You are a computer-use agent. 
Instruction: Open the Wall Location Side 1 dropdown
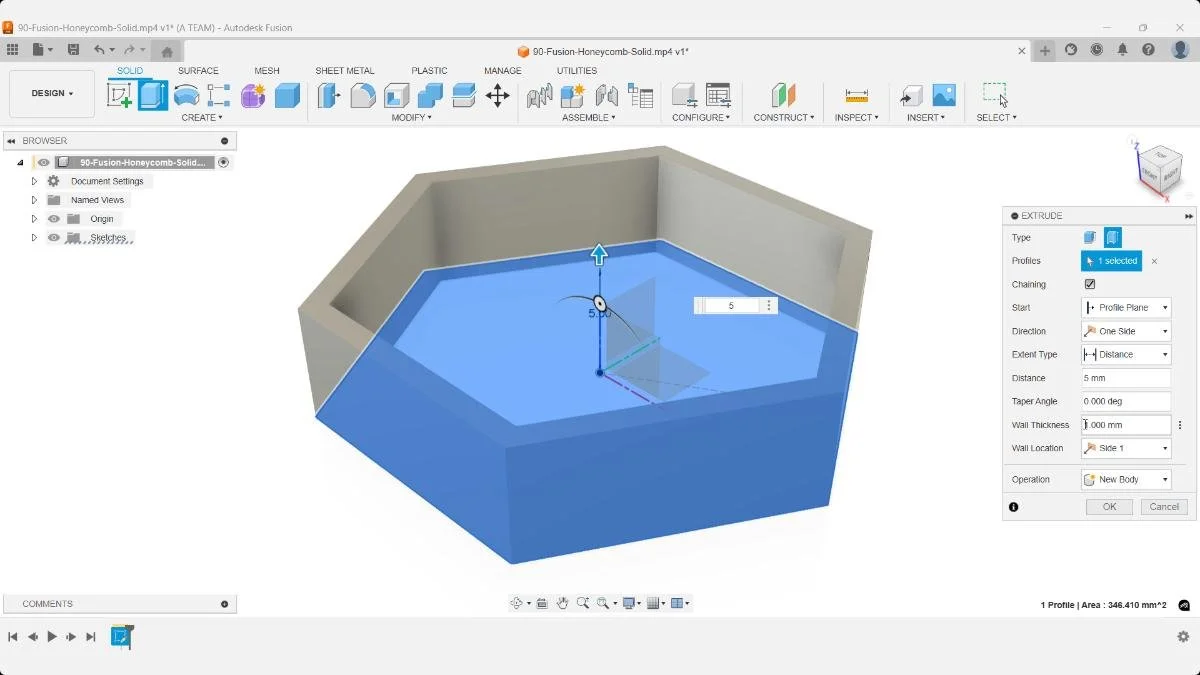point(1126,448)
